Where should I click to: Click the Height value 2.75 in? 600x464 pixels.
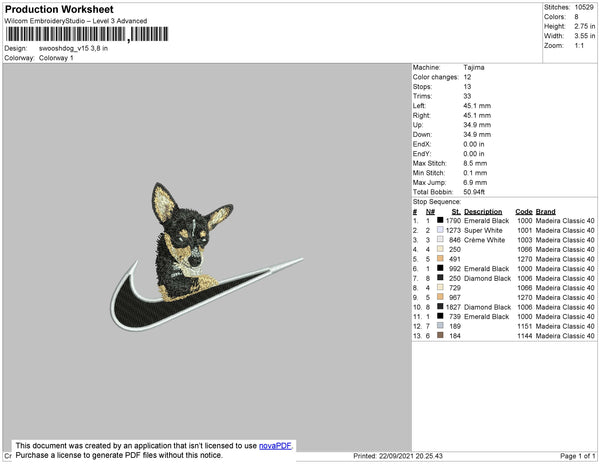tap(585, 26)
